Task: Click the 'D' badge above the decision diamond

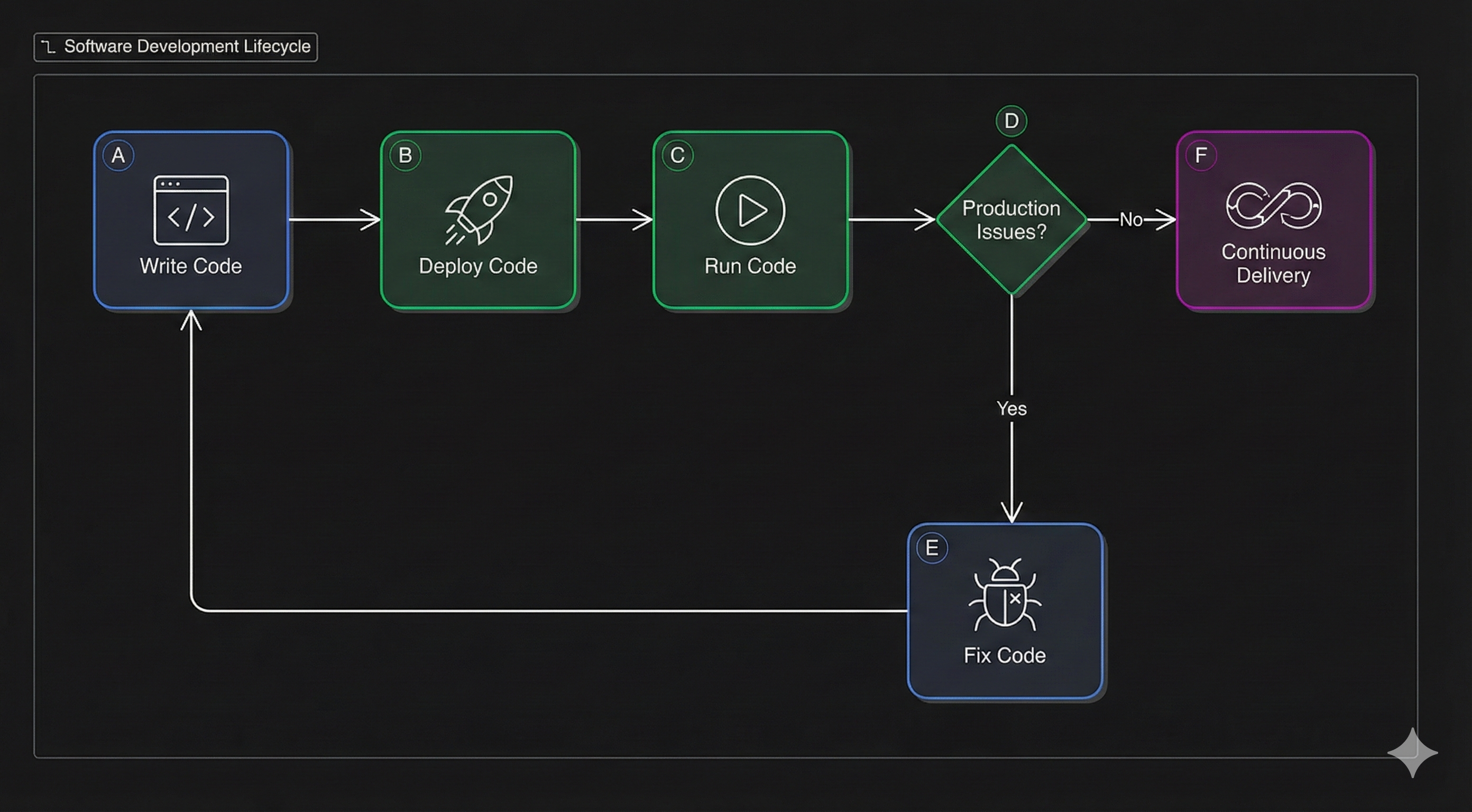Action: click(1011, 121)
